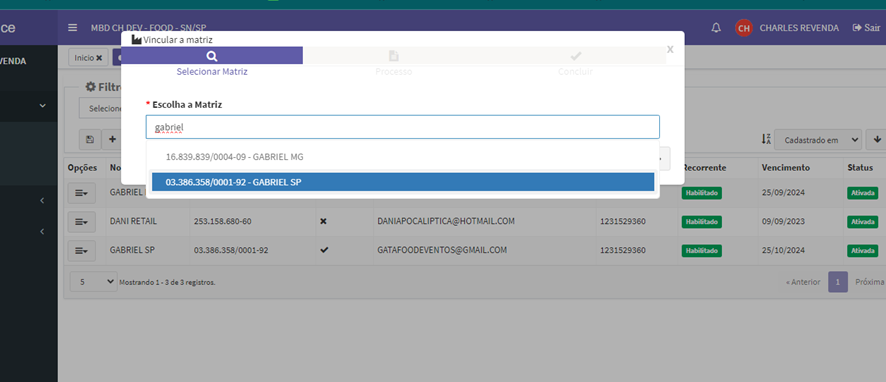Viewport: 886px width, 382px height.
Task: Click the Z-A sort order icon
Action: pyautogui.click(x=766, y=139)
